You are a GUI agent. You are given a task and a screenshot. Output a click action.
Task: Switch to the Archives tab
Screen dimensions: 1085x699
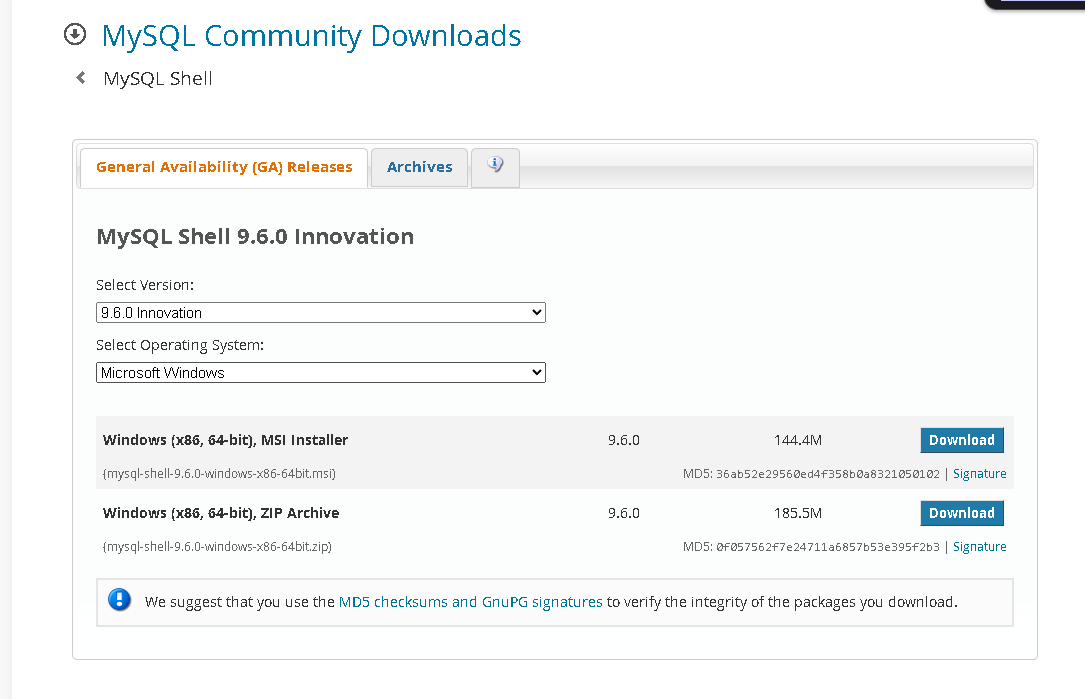click(x=419, y=167)
